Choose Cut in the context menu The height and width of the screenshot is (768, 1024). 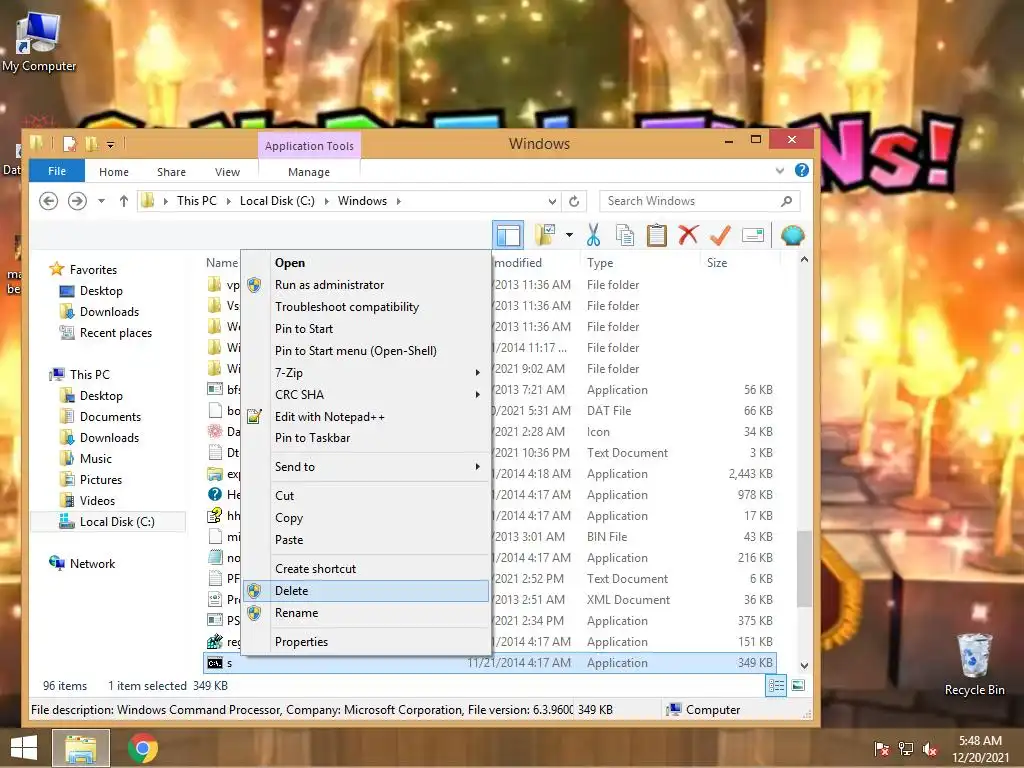[366, 496]
